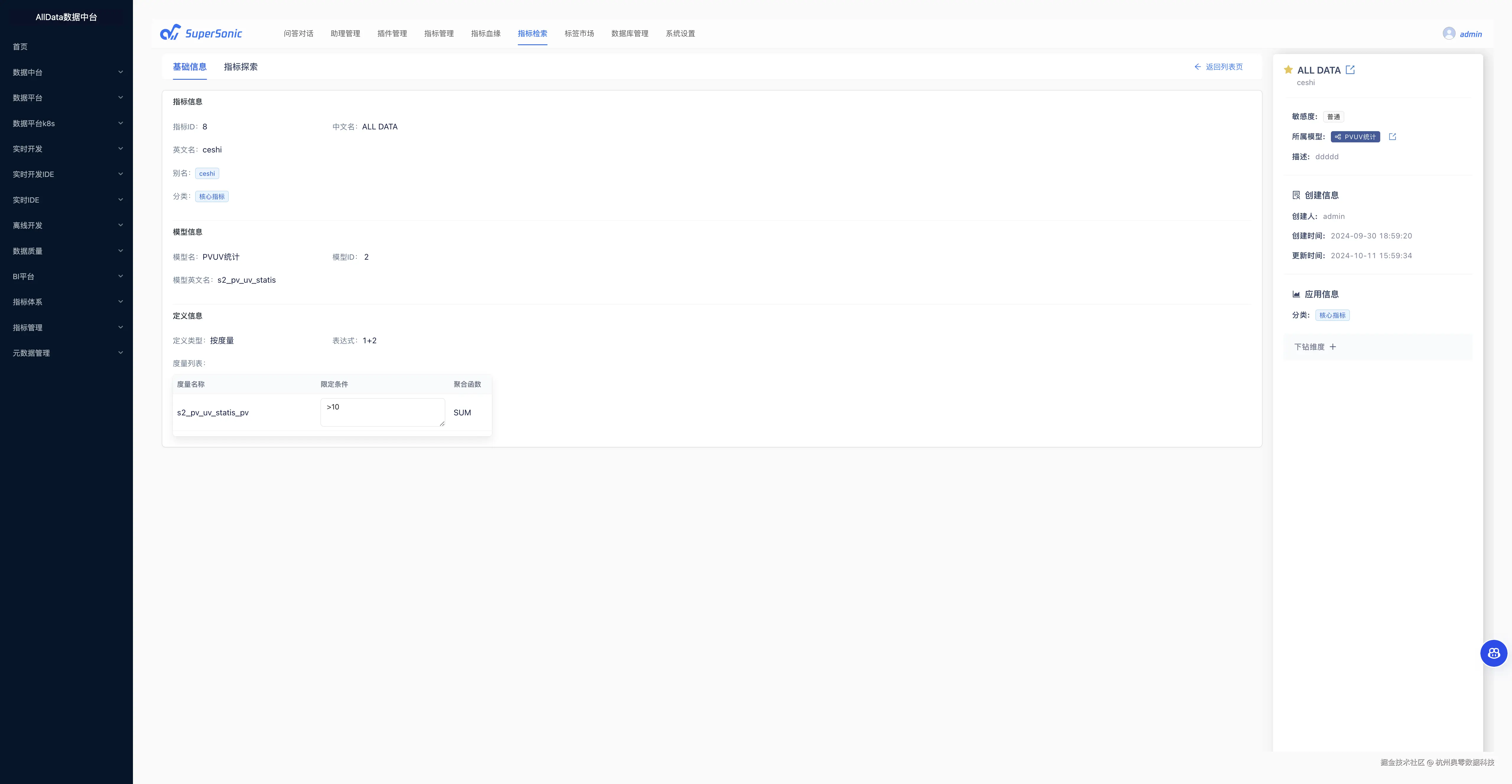Click the SuperSonic logo
Image resolution: width=1512 pixels, height=784 pixels.
(x=201, y=33)
